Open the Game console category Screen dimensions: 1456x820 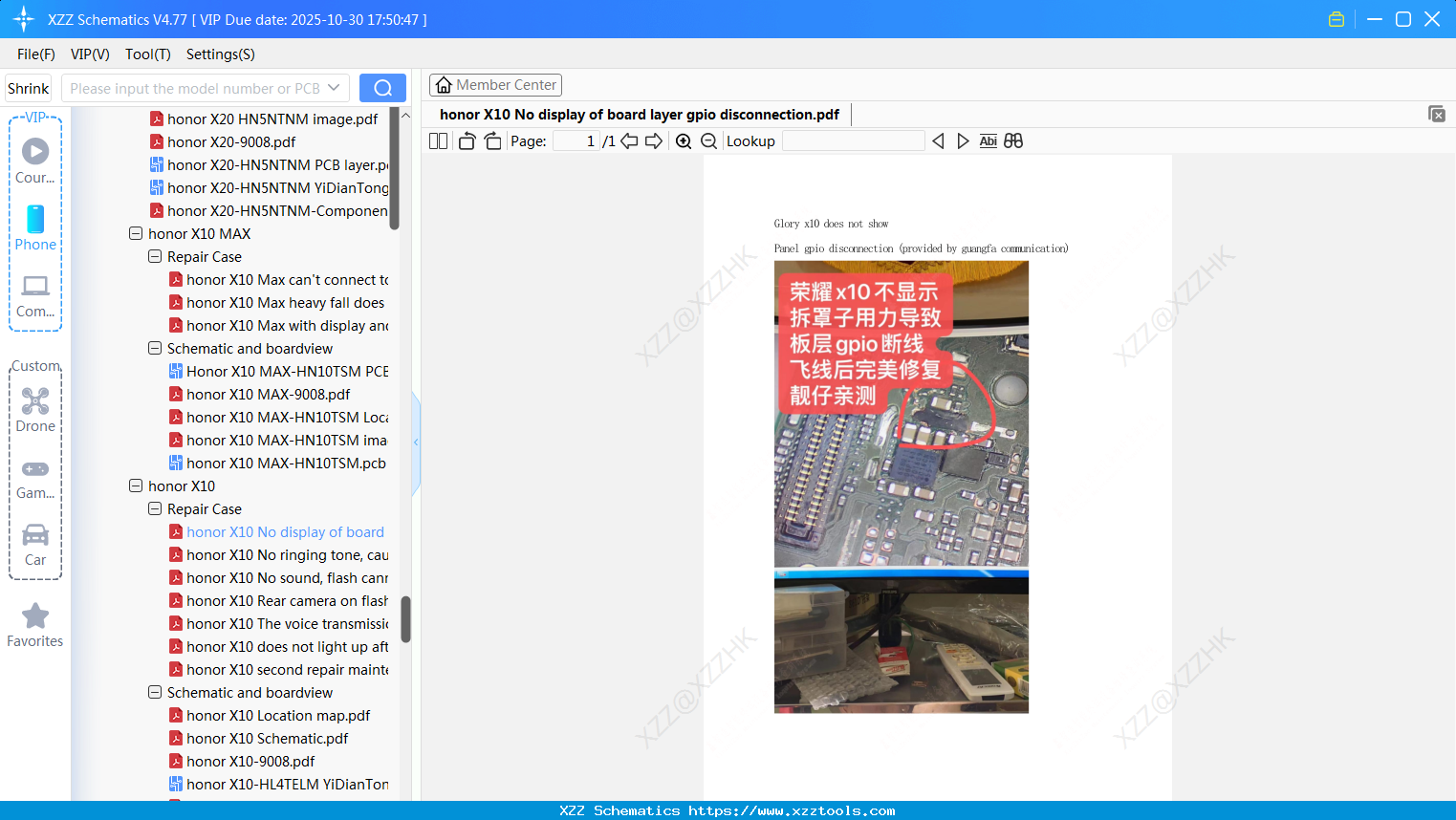pos(35,478)
